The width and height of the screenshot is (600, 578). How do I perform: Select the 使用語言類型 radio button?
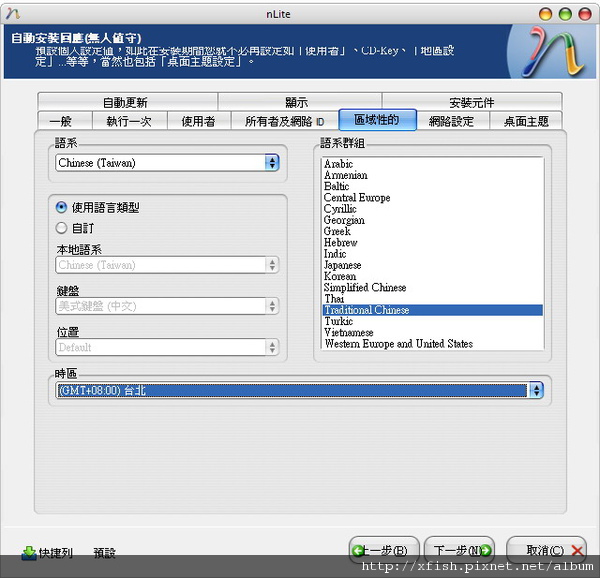[61, 208]
